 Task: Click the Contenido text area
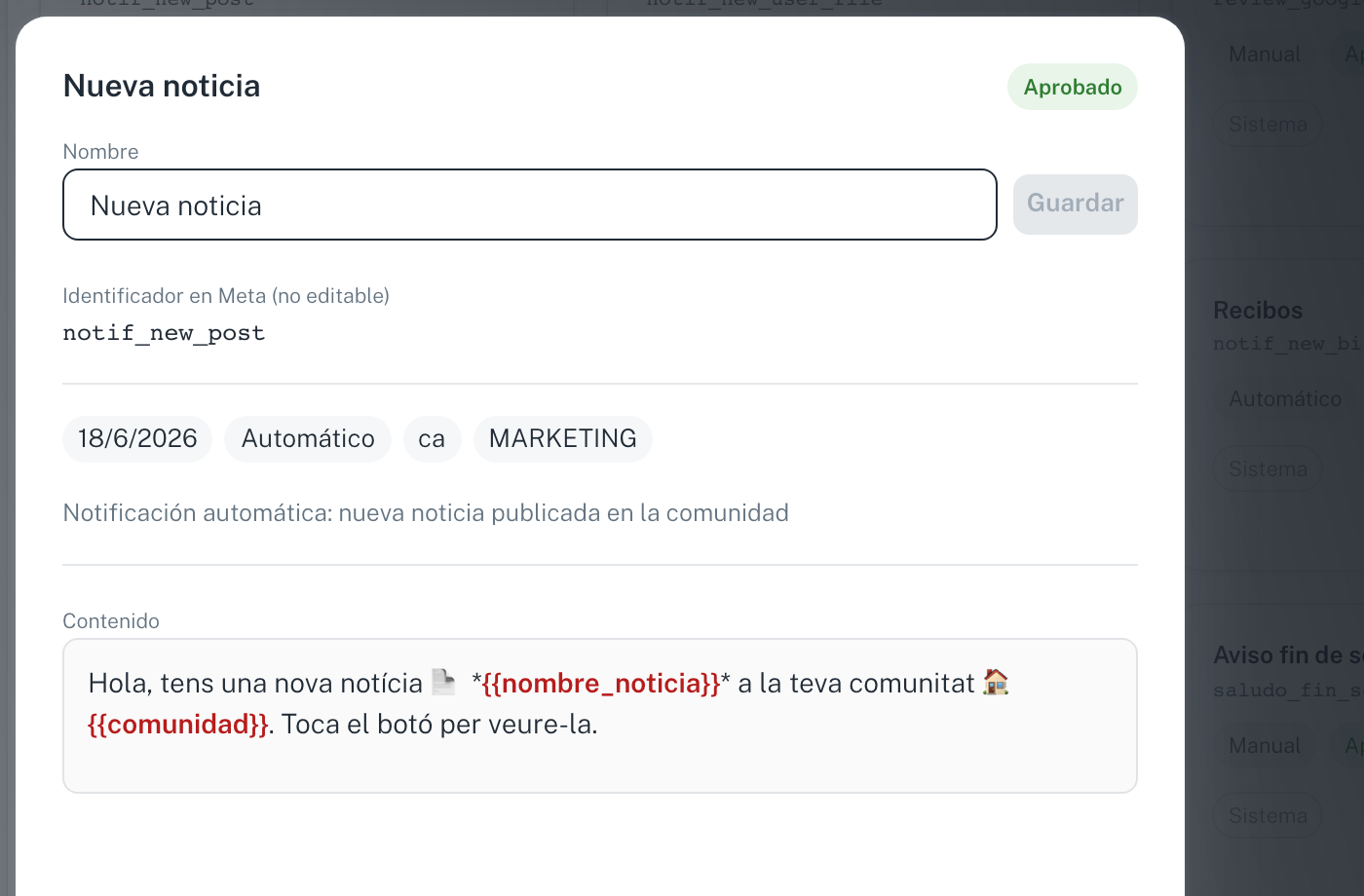point(600,716)
